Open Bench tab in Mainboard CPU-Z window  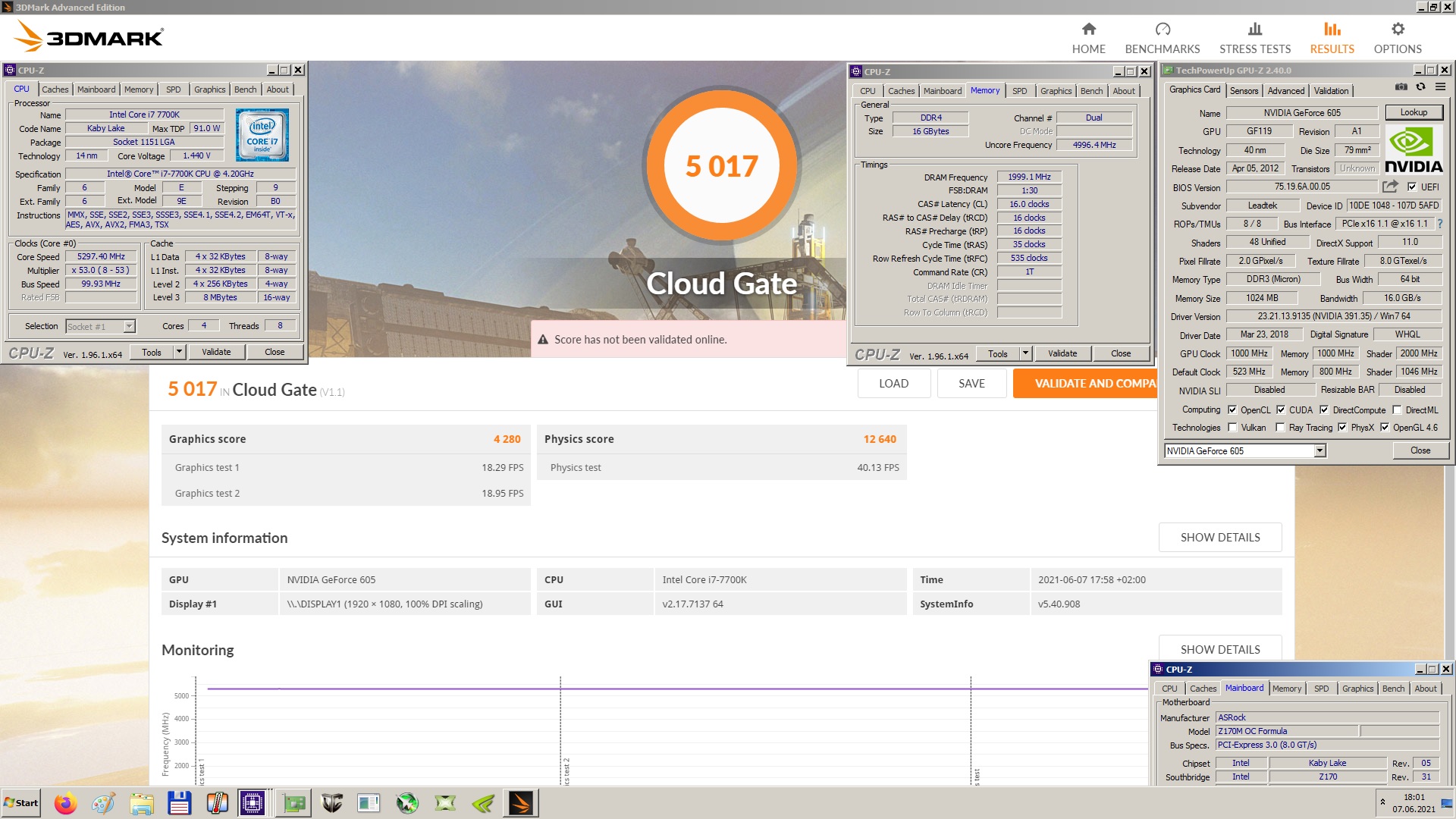click(1393, 689)
